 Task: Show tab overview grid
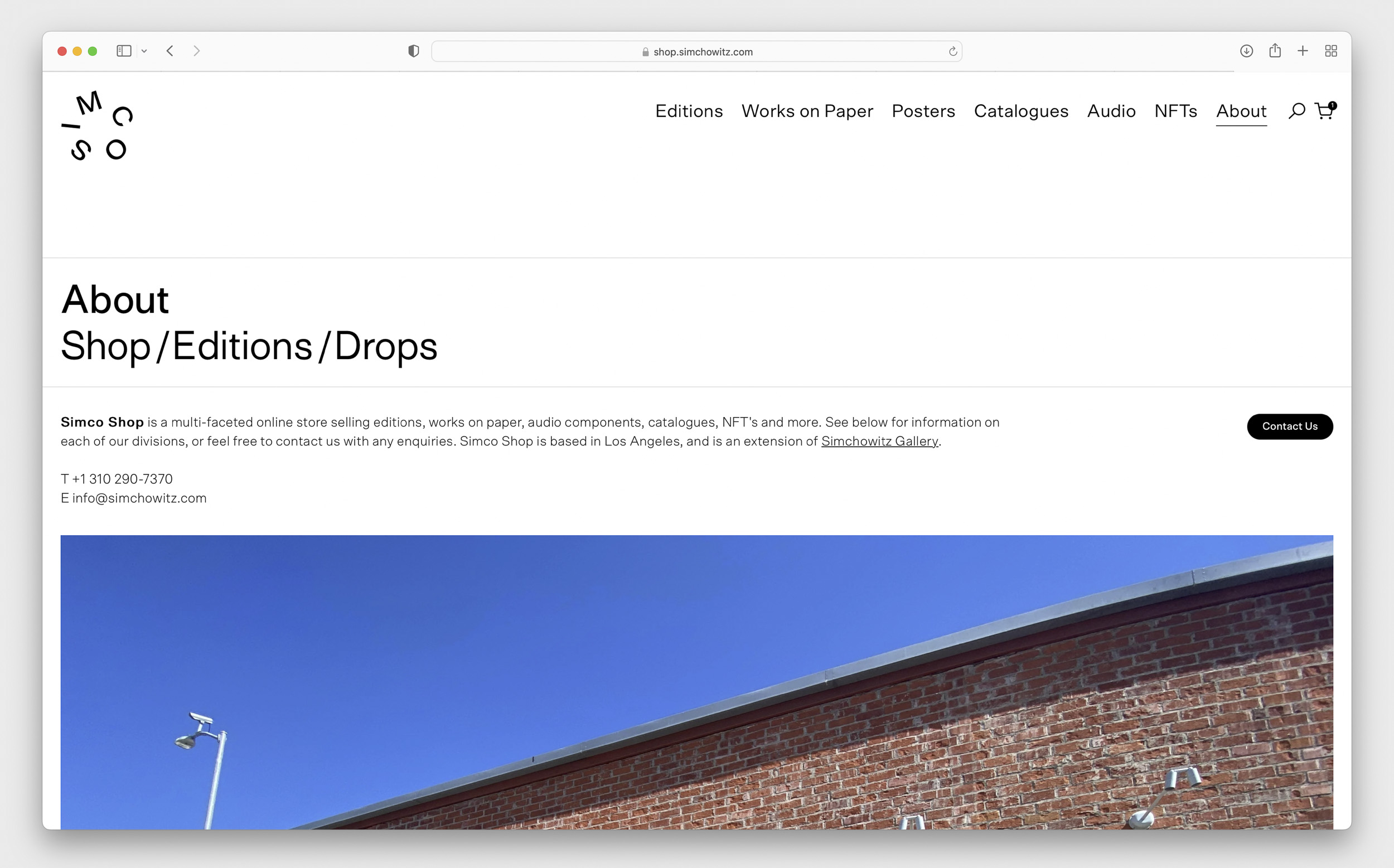click(1331, 51)
